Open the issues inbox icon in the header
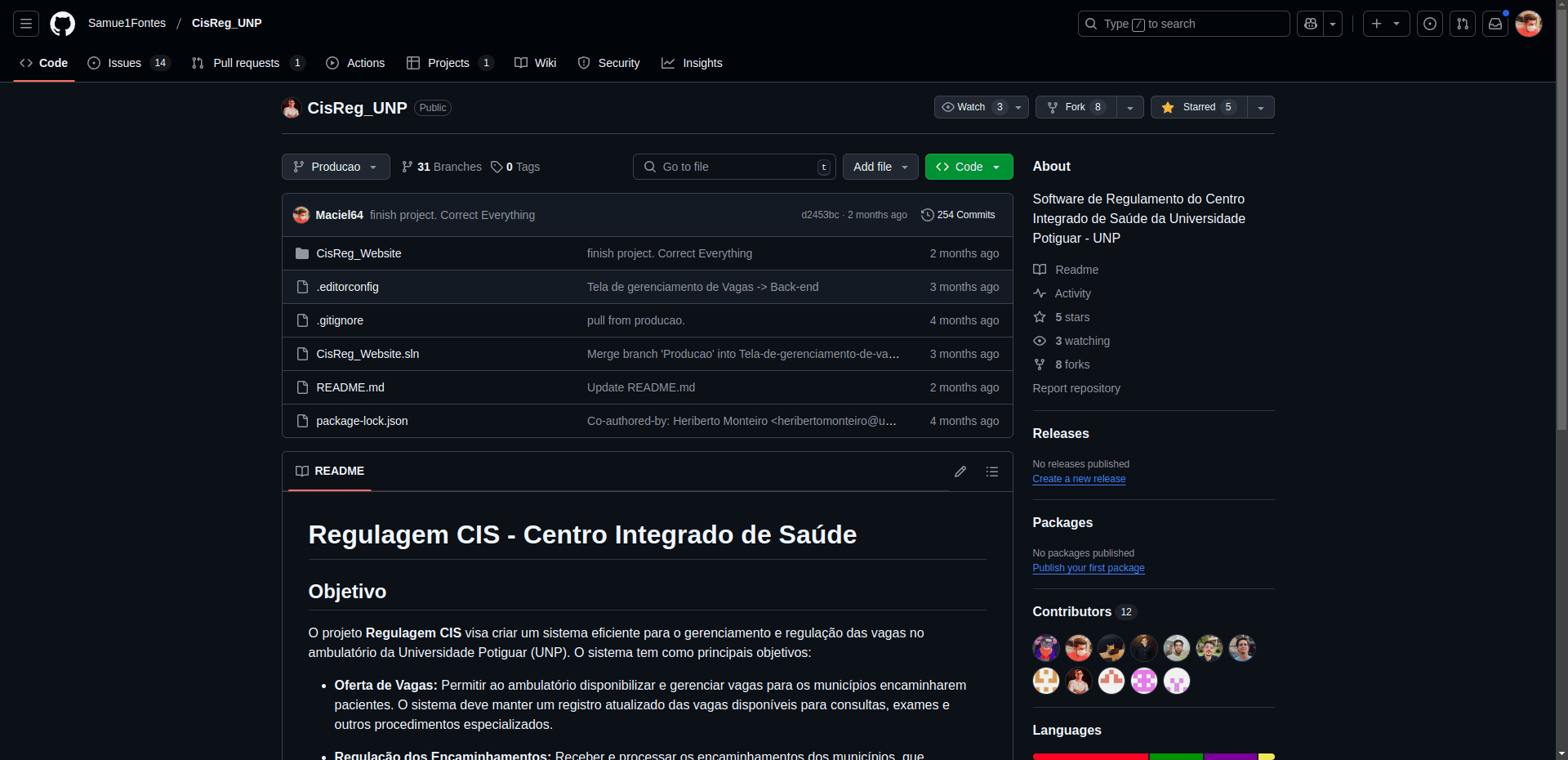1568x760 pixels. (x=1430, y=24)
